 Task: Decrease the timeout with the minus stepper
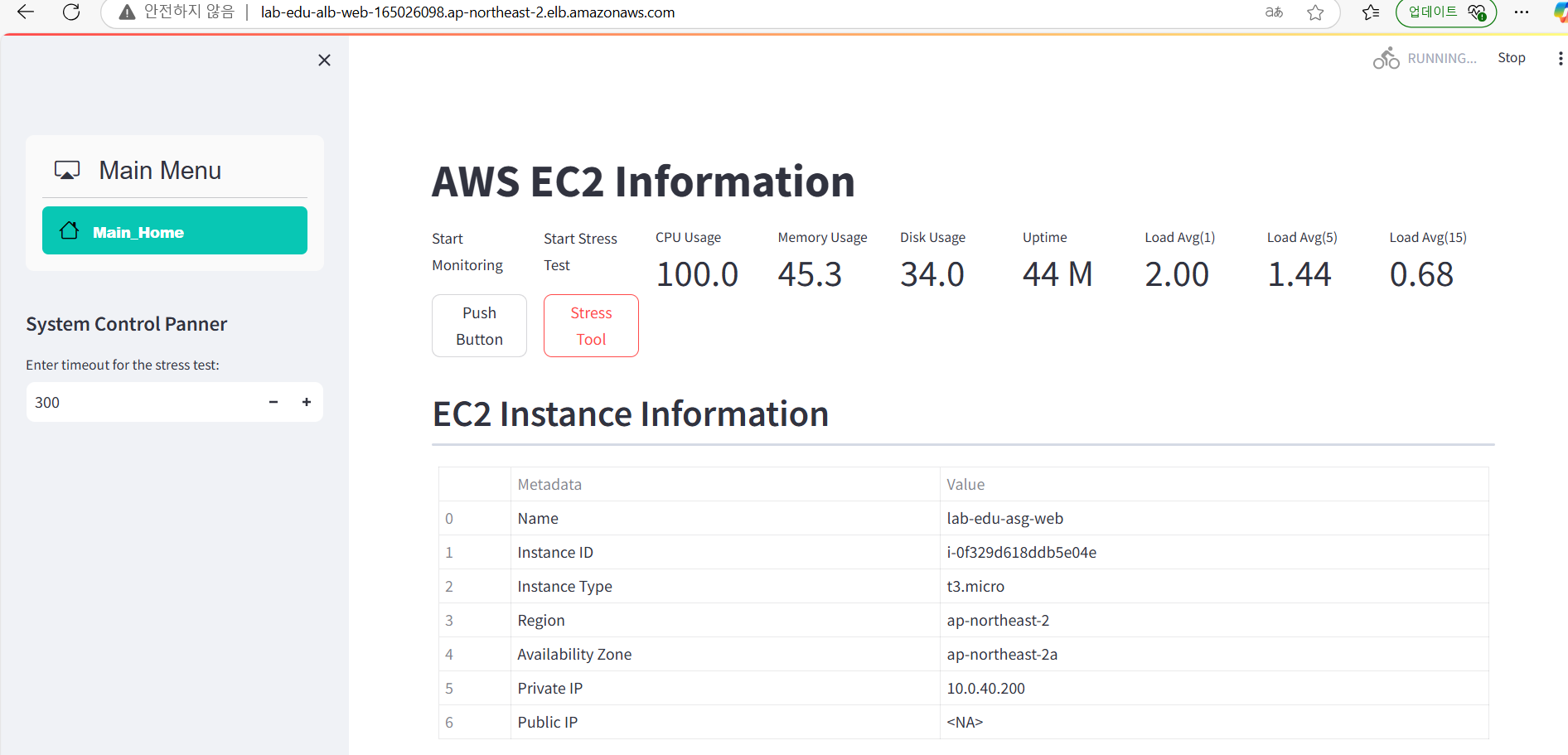tap(273, 402)
